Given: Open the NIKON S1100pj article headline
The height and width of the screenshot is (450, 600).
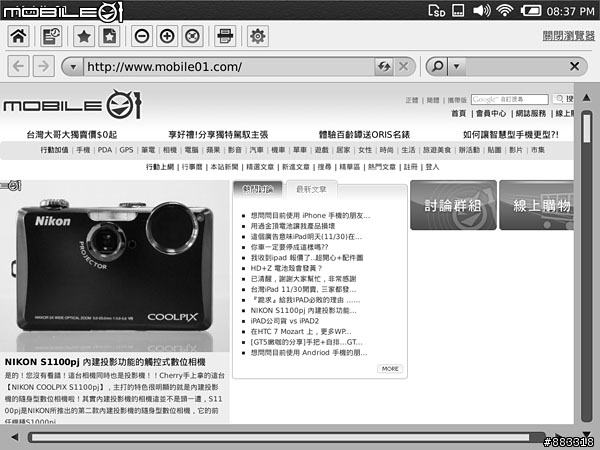Looking at the screenshot, I should (x=105, y=362).
